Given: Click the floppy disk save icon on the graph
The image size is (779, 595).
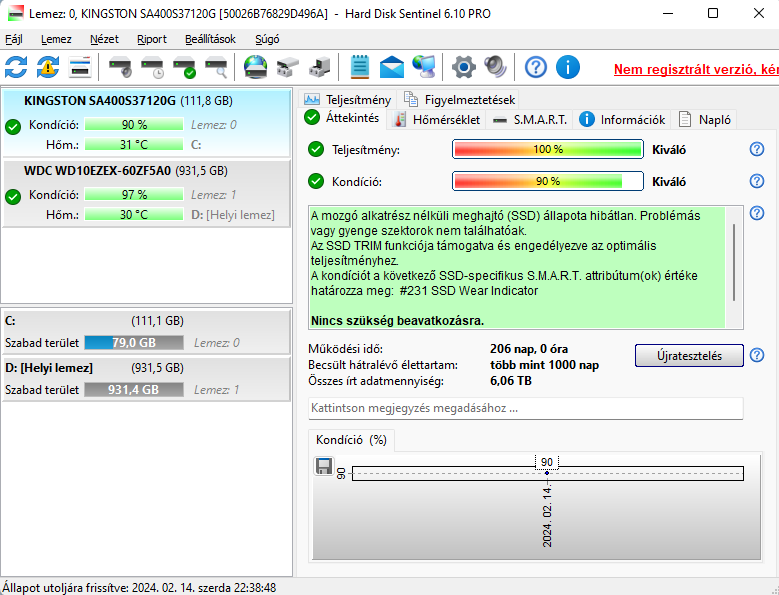Looking at the screenshot, I should pos(324,466).
